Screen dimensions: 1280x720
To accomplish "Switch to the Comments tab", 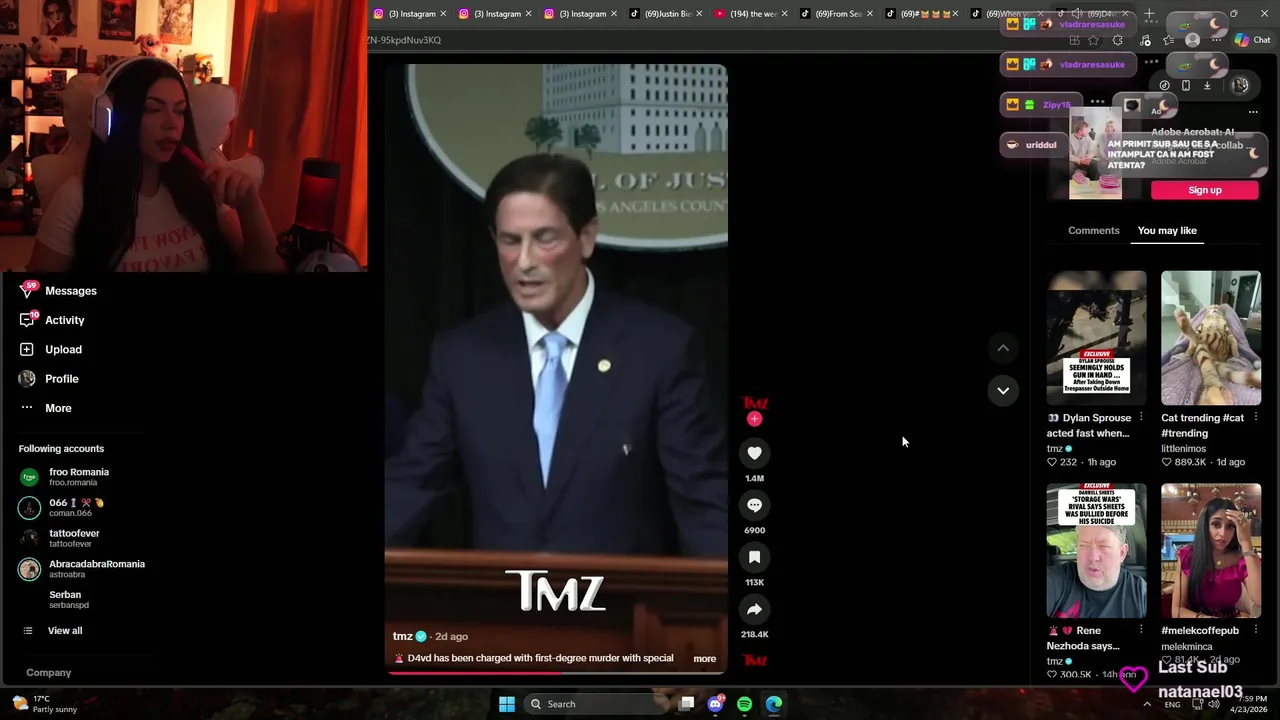I will pyautogui.click(x=1093, y=230).
